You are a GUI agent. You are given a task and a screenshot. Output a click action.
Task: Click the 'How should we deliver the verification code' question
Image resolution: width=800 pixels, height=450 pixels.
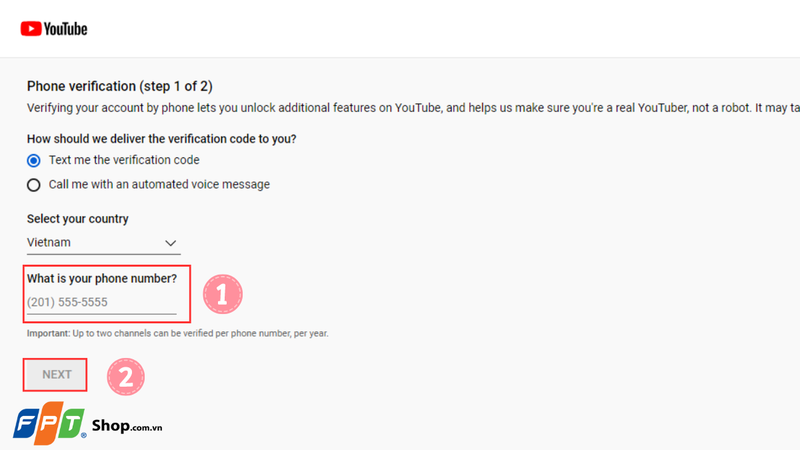tap(161, 138)
